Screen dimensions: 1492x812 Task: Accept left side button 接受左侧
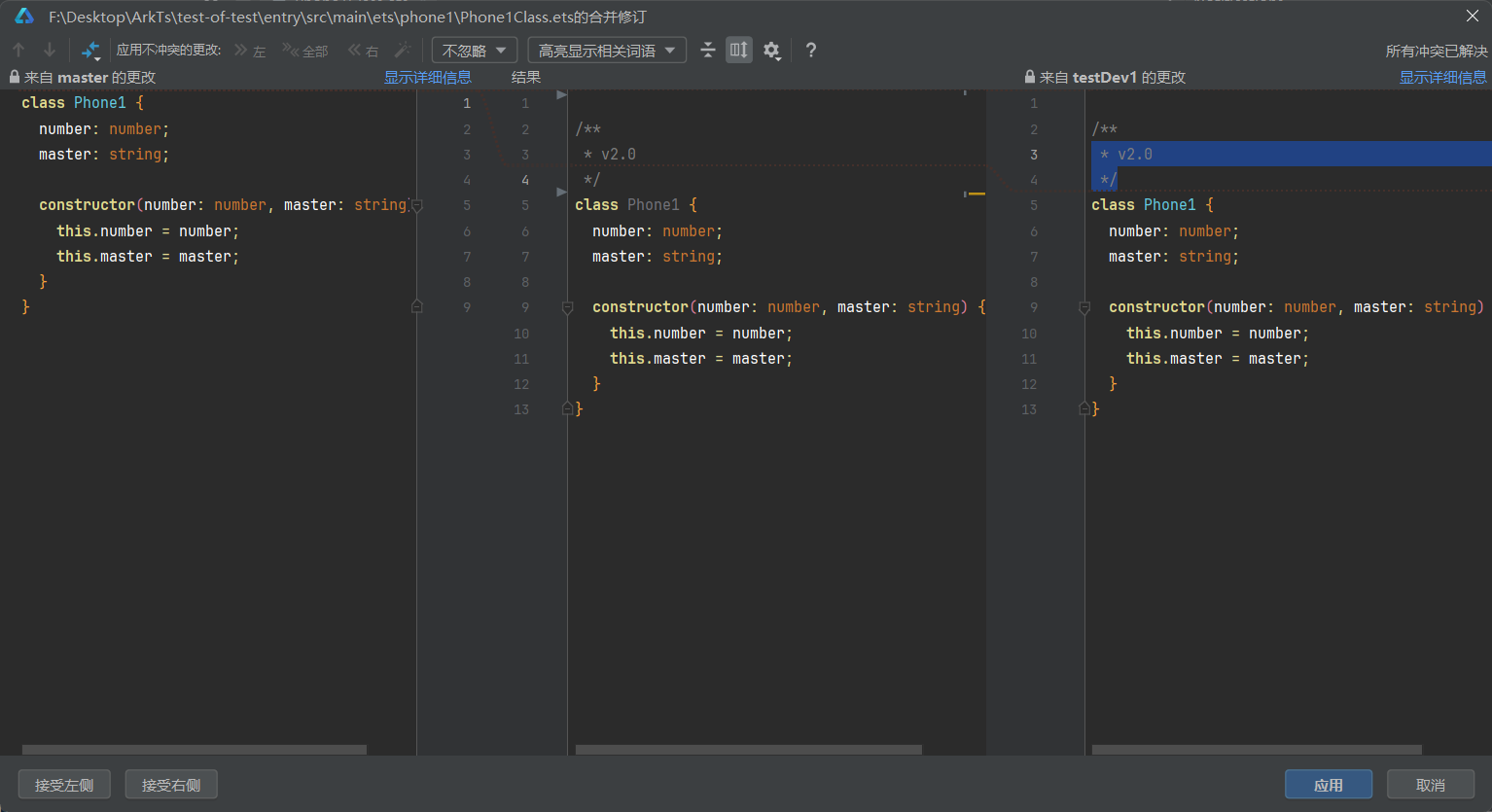point(64,785)
